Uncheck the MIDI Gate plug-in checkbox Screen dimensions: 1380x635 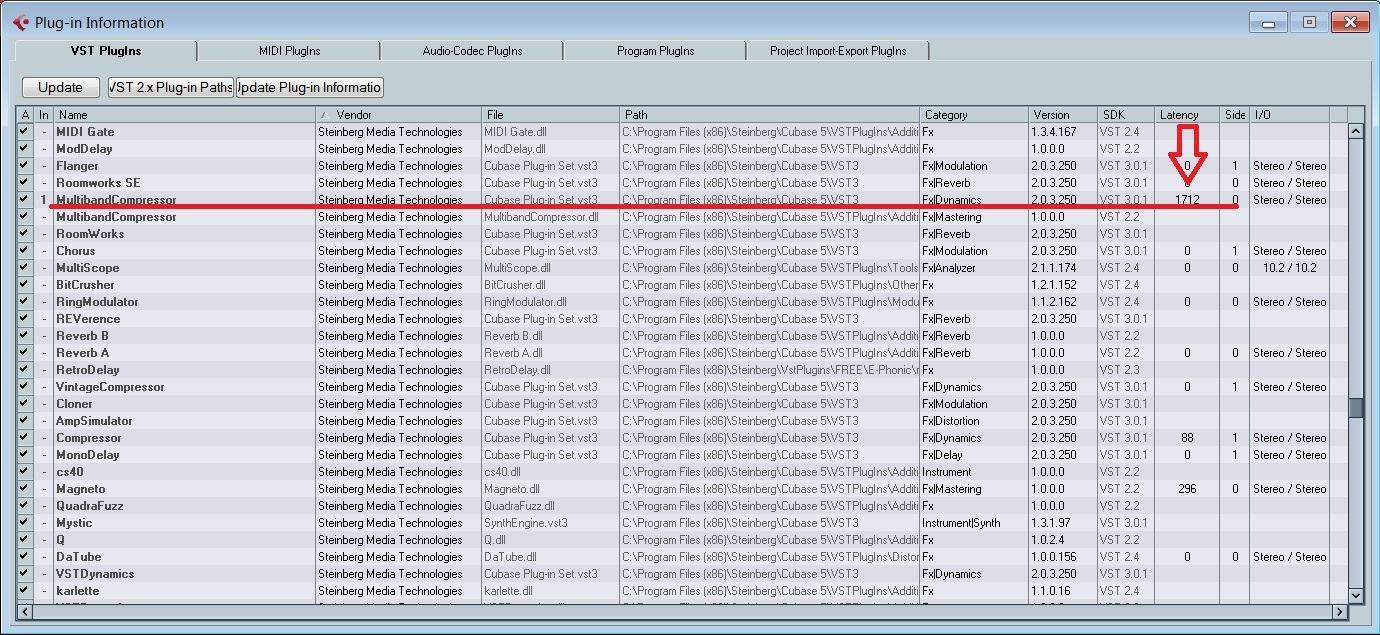coord(24,132)
